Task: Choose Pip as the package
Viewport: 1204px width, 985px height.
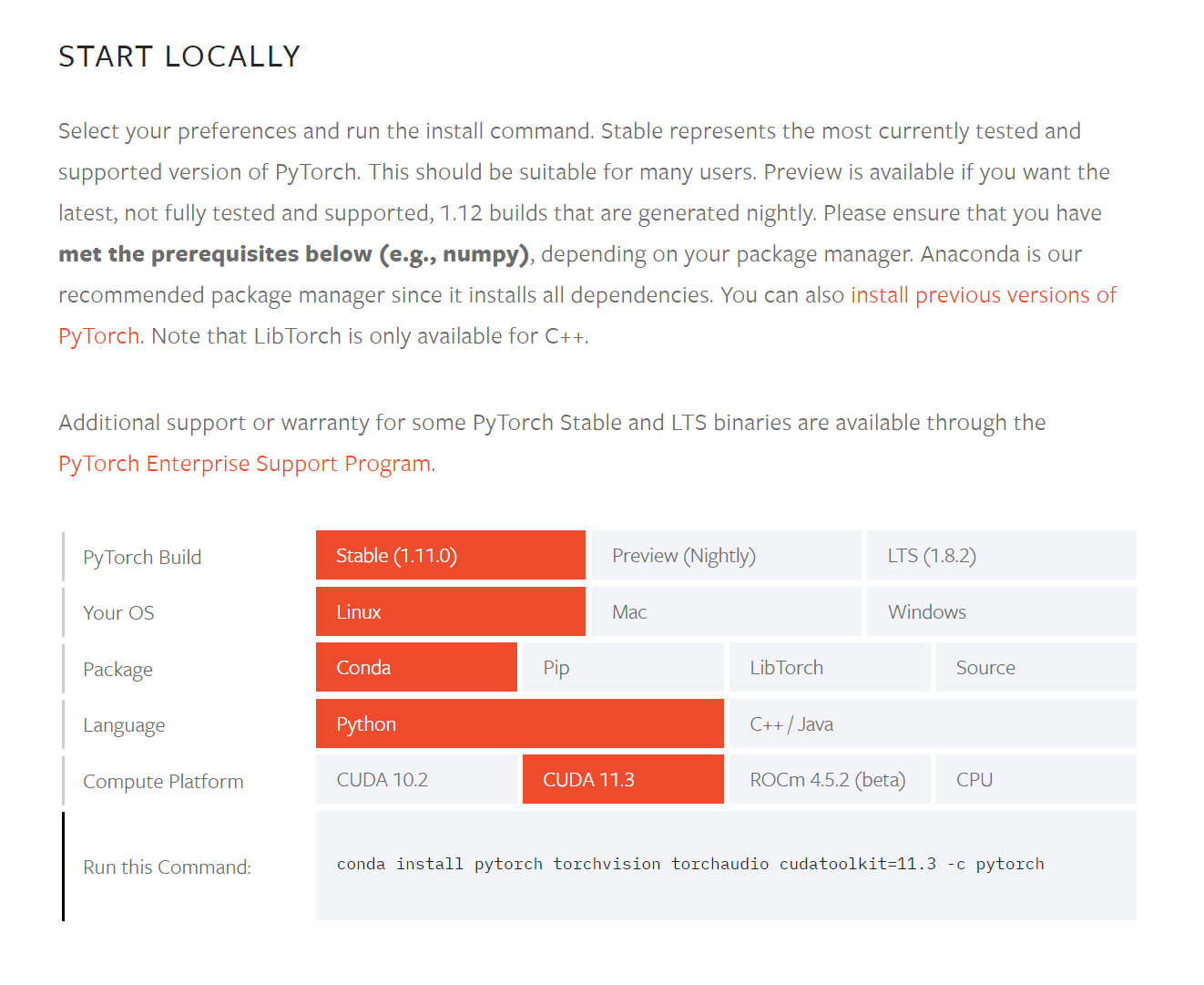Action: tap(622, 668)
